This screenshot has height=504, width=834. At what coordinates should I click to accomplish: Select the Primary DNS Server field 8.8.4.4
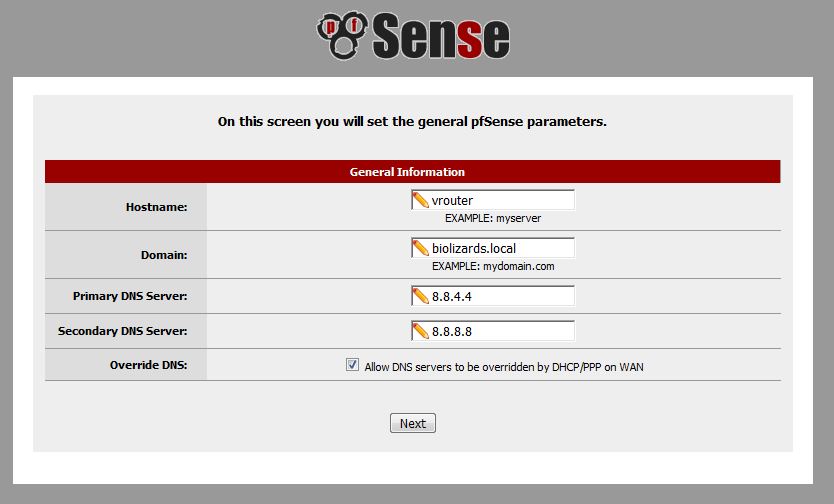pos(493,296)
